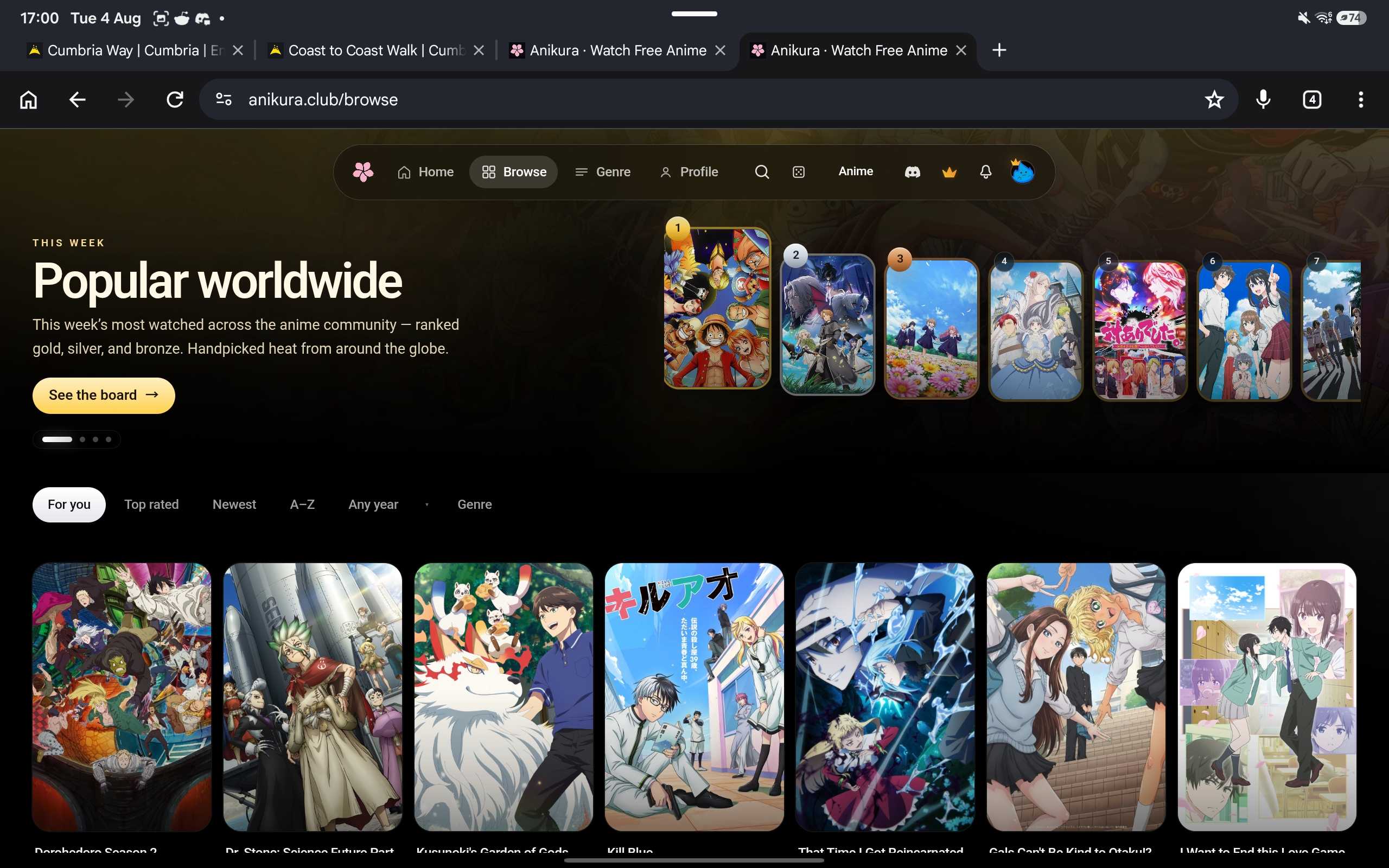Open the Anikura search icon
The image size is (1389, 868).
762,171
